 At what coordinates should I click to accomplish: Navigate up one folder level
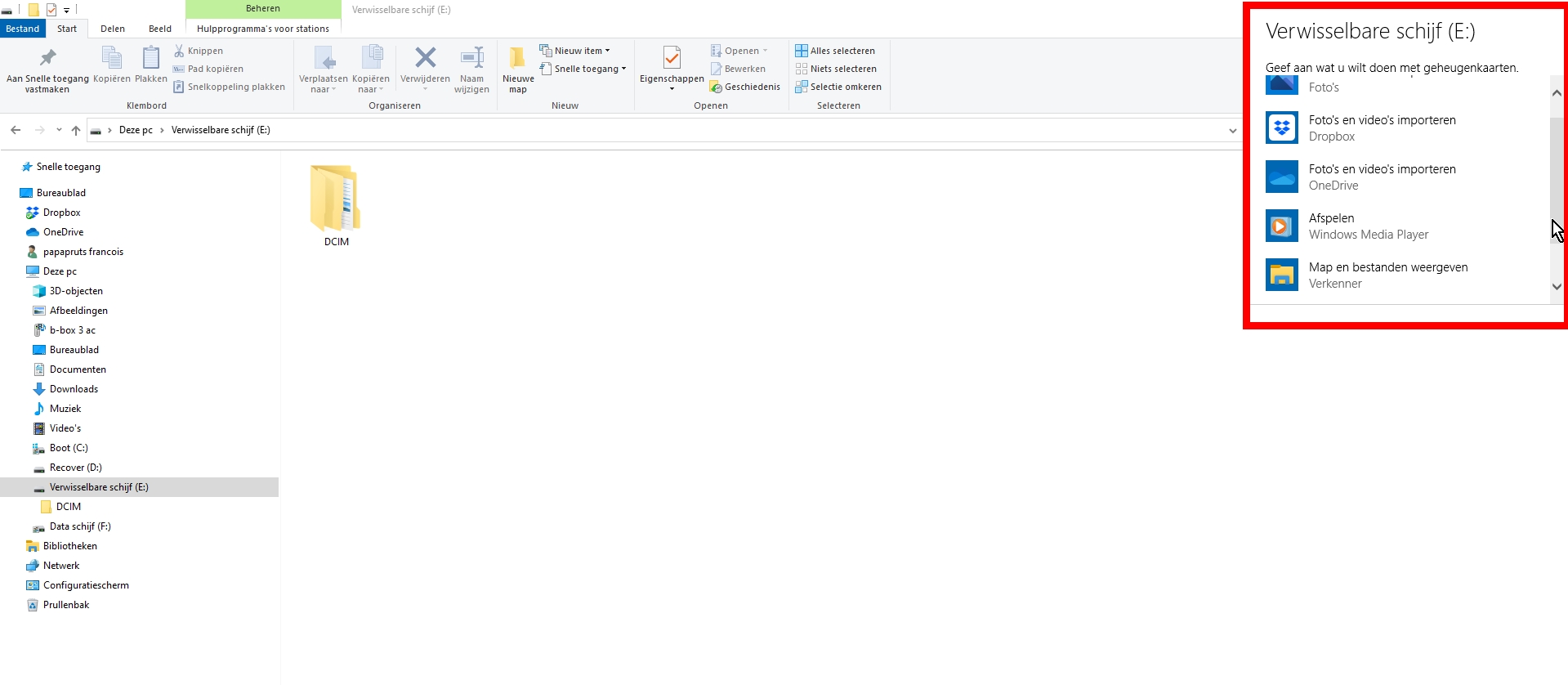click(x=76, y=131)
